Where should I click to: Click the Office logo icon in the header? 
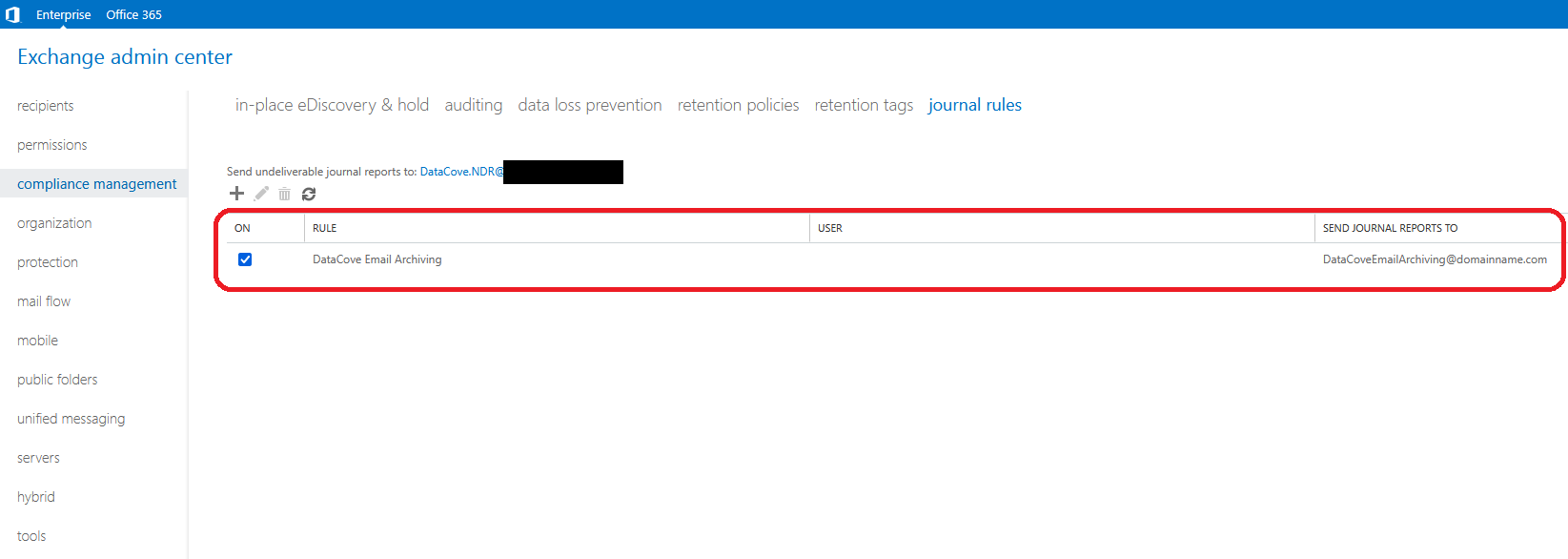(13, 14)
